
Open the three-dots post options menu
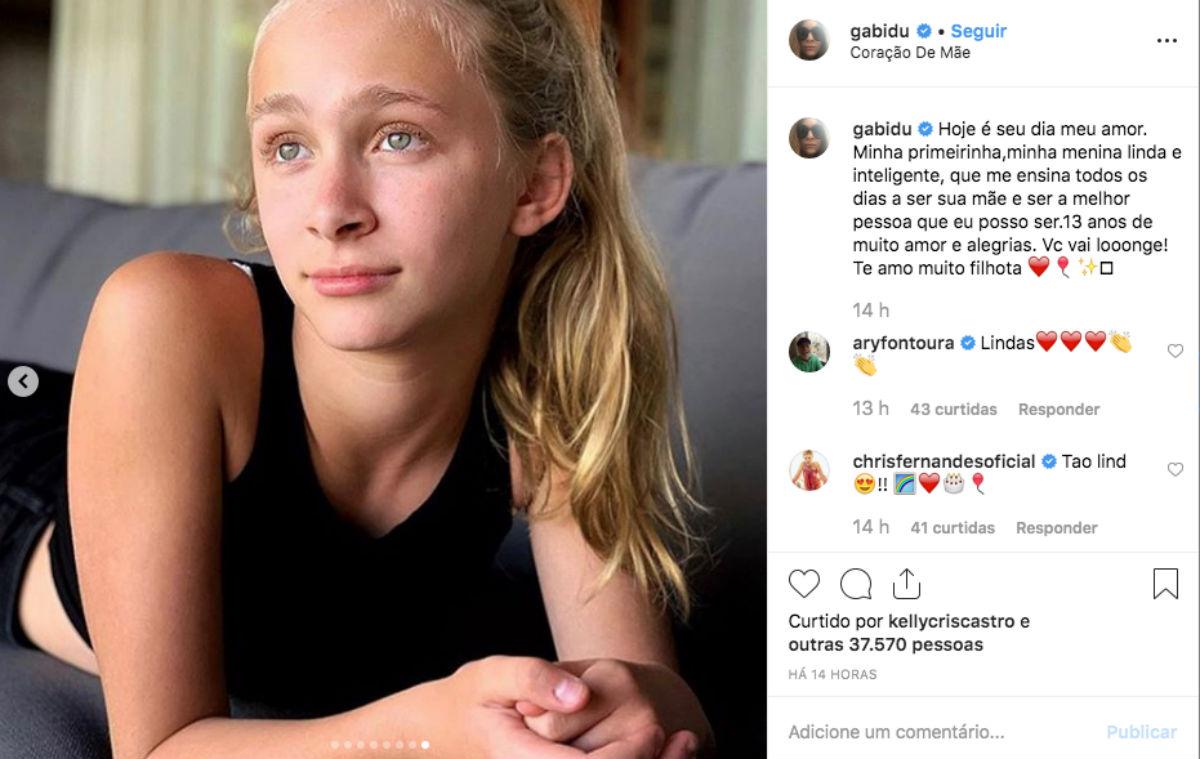(1166, 41)
